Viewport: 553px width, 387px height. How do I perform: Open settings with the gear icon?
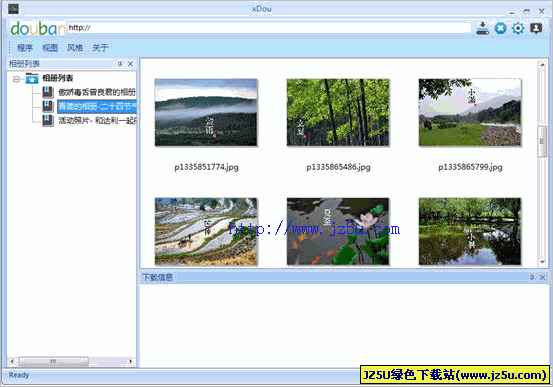518,28
